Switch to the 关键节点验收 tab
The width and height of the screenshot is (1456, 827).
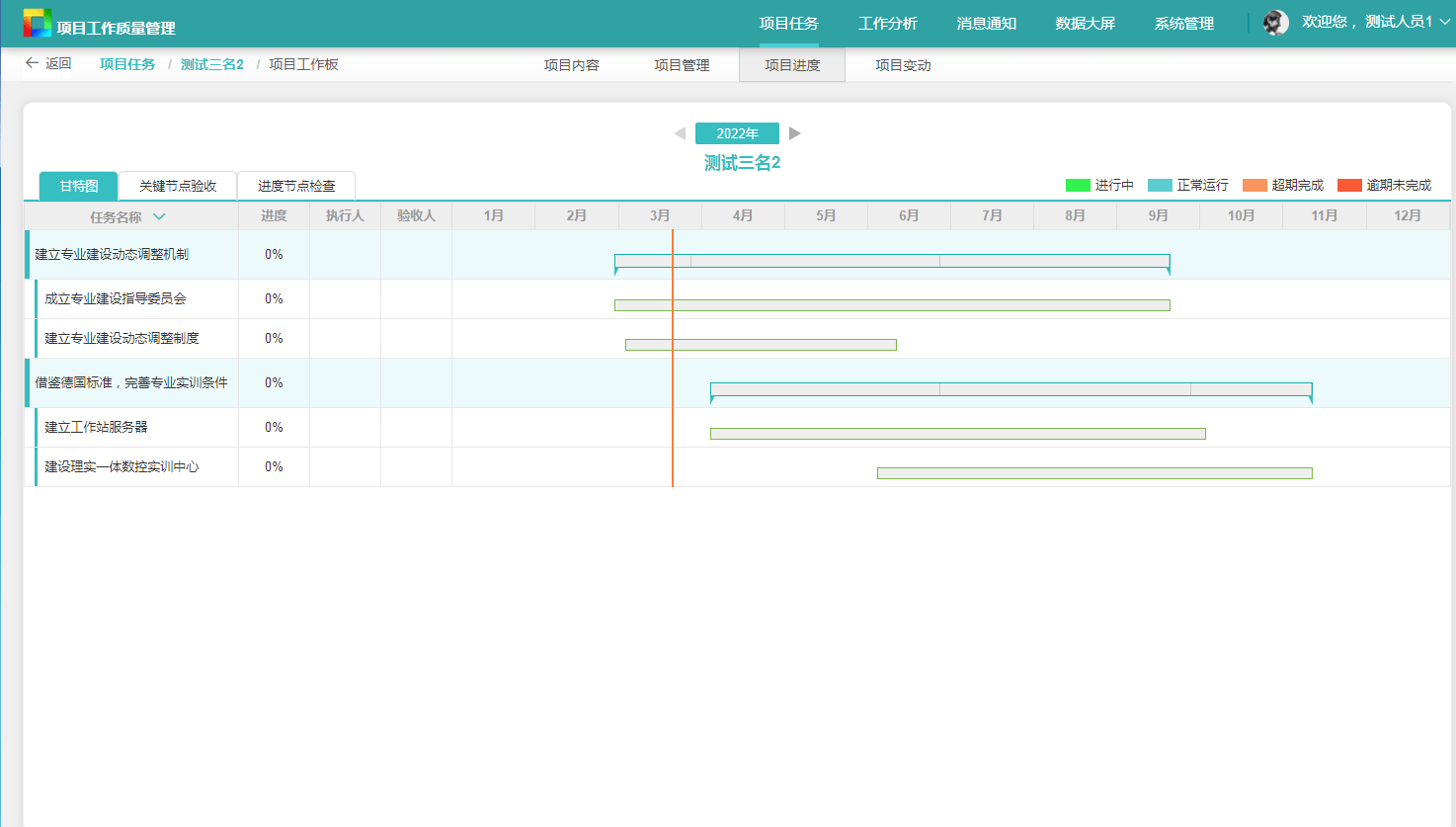[178, 186]
